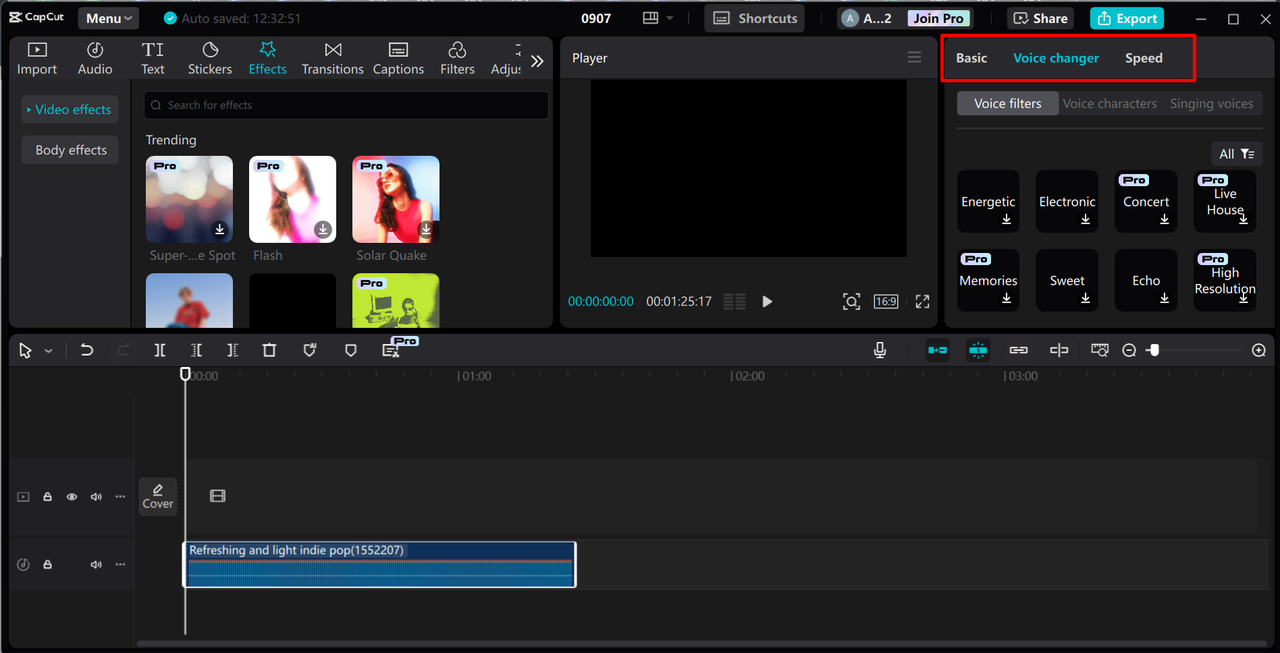Collapse the Video effects category
Viewport: 1280px width, 653px height.
pyautogui.click(x=69, y=109)
